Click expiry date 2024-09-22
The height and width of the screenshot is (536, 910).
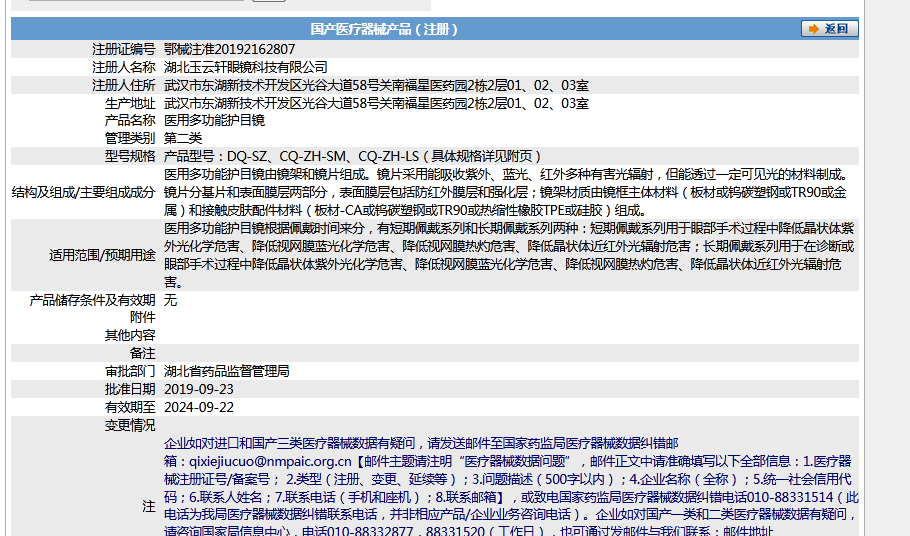tap(199, 407)
